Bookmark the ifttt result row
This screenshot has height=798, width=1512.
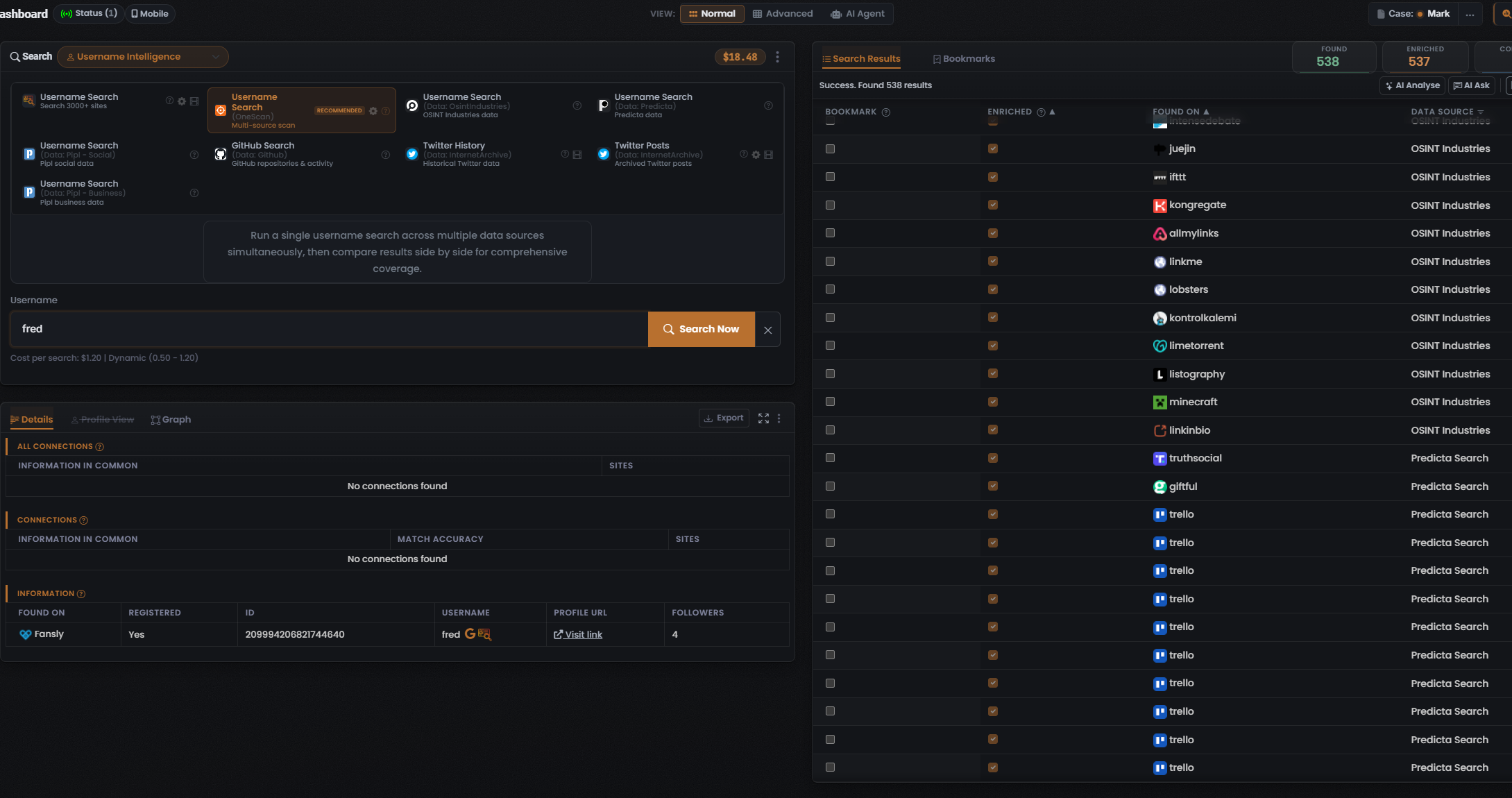tap(830, 177)
